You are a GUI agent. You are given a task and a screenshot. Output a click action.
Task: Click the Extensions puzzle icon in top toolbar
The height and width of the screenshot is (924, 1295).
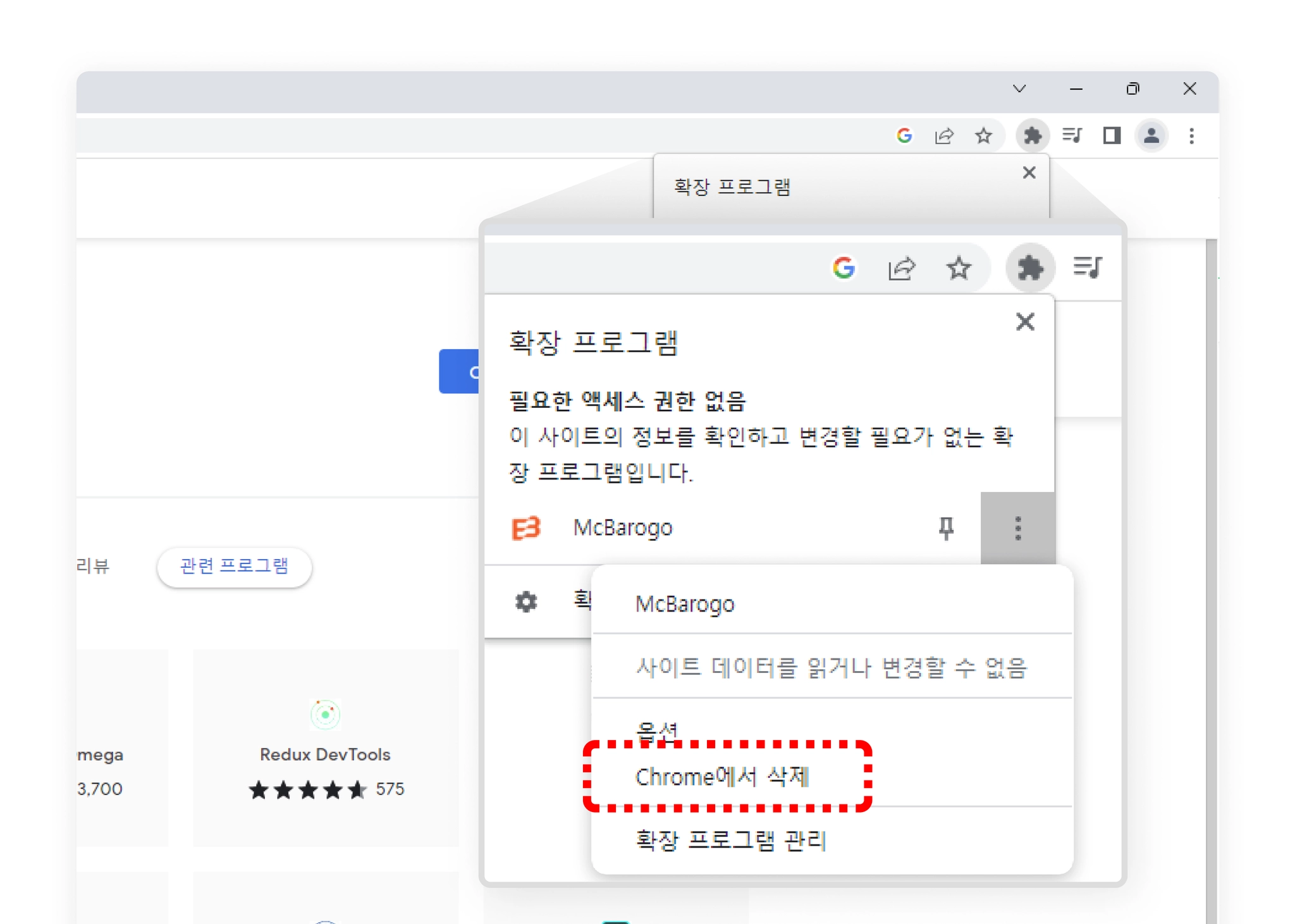point(1032,135)
